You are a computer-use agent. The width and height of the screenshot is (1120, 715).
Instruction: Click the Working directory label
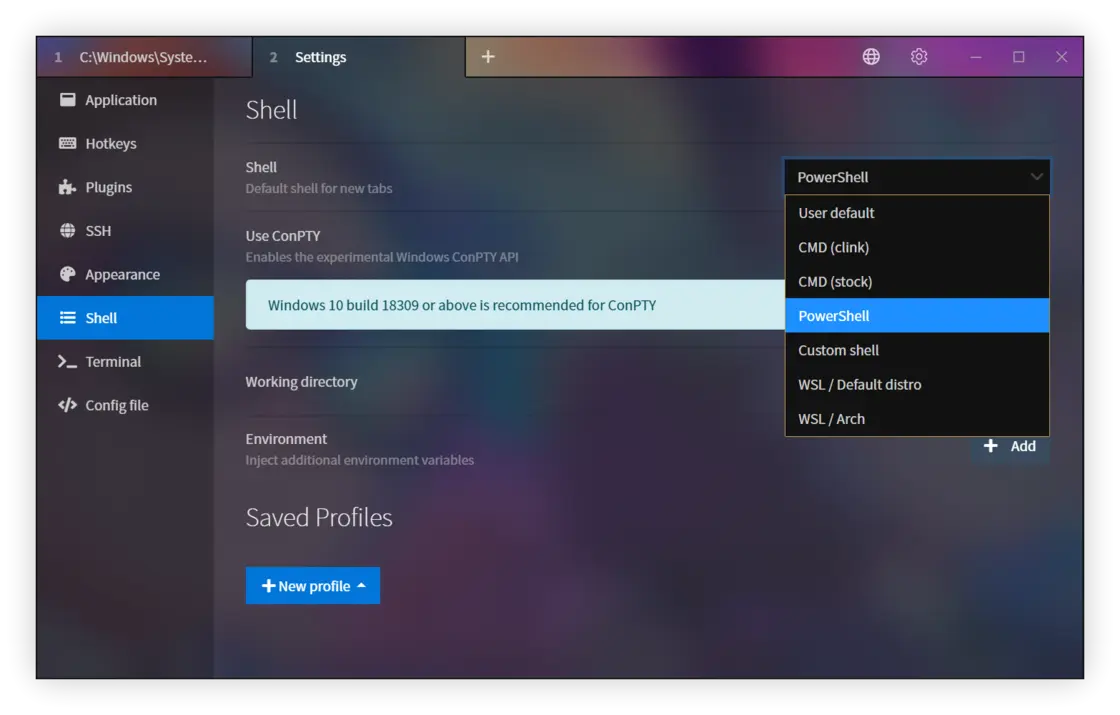[301, 381]
